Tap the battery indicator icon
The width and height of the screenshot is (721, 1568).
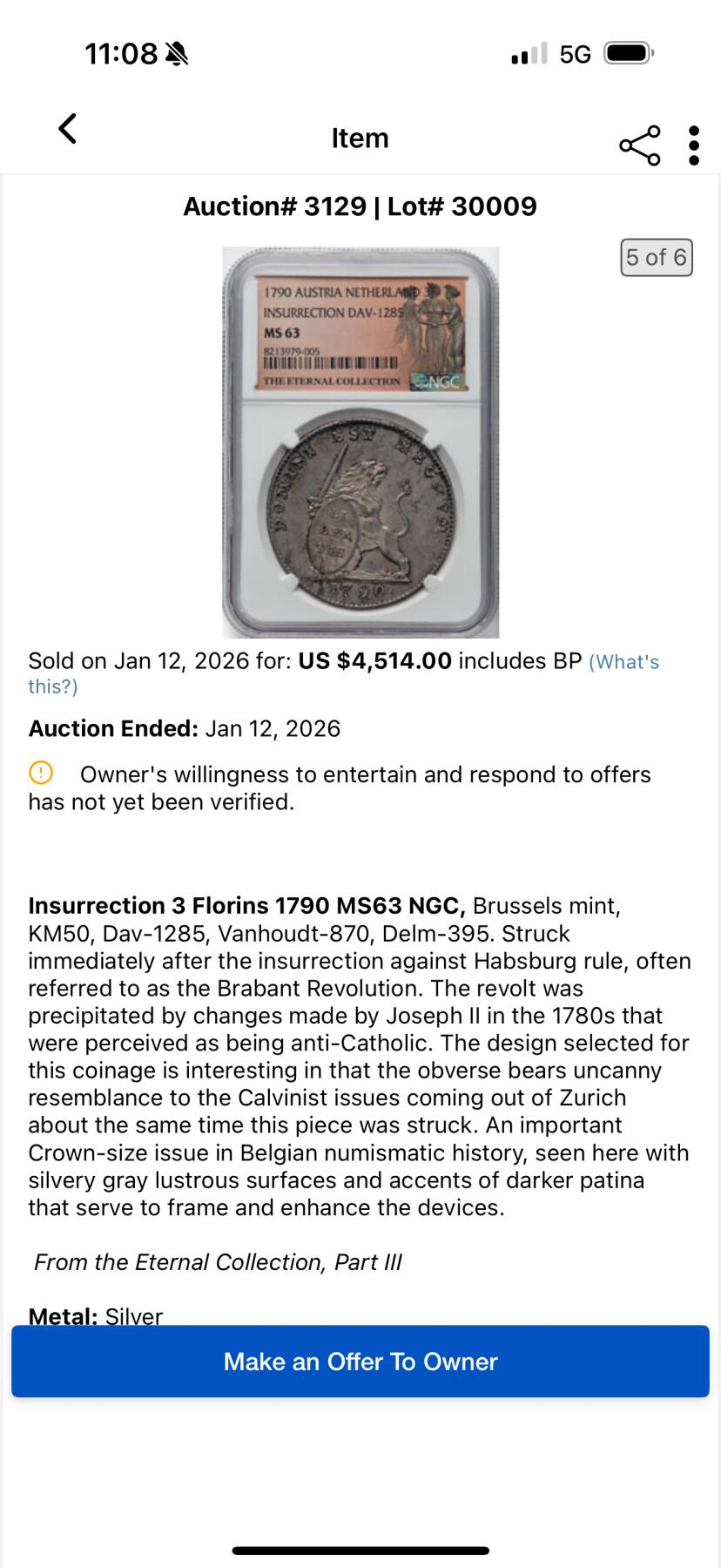629,54
